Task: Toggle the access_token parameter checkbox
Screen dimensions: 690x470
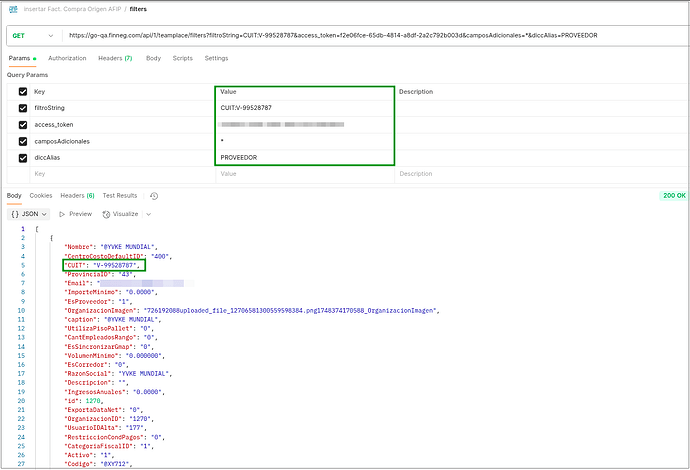Action: tap(22, 124)
